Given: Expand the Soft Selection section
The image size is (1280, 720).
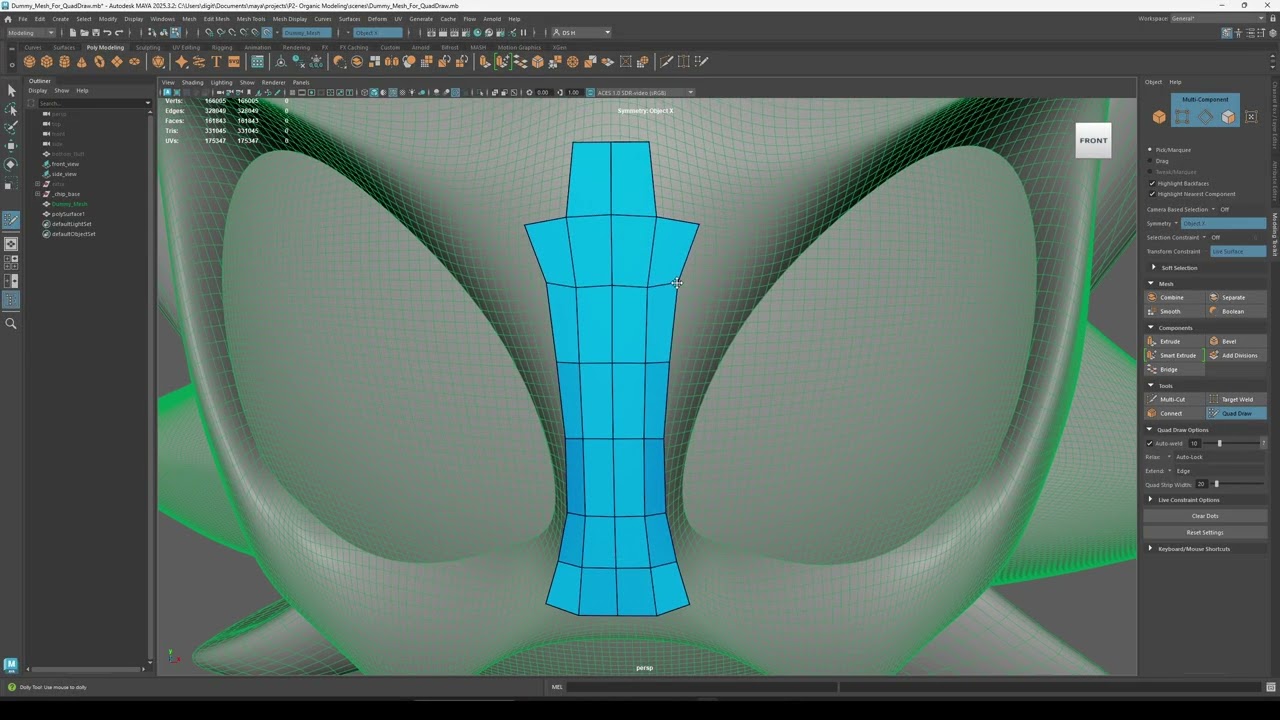Looking at the screenshot, I should 1154,268.
